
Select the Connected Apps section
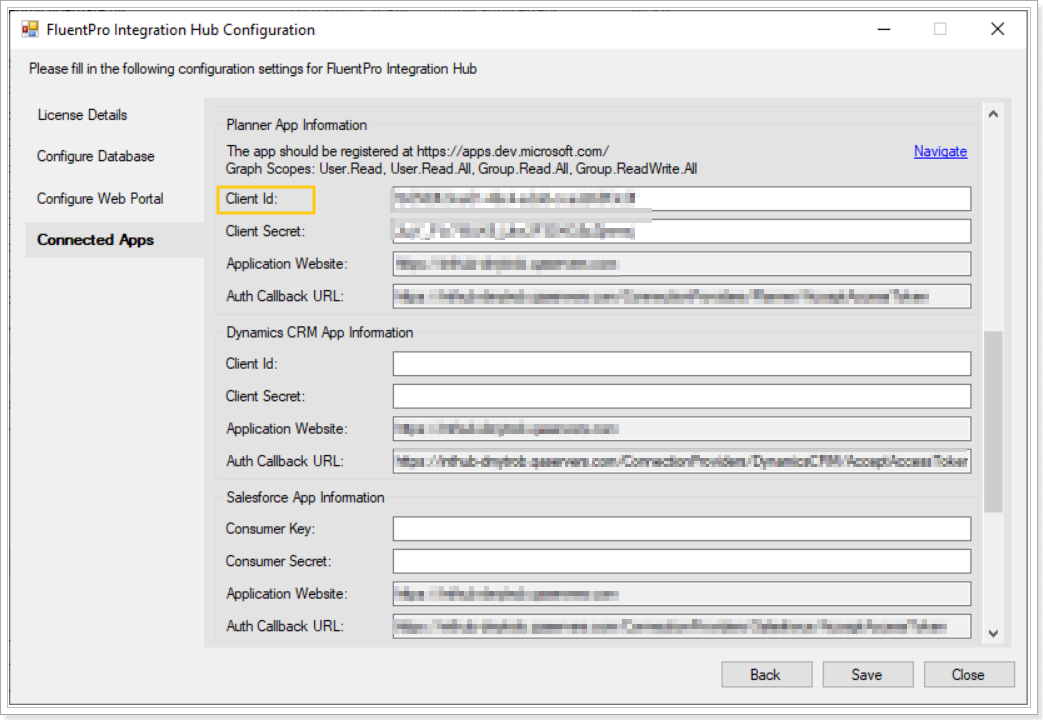114,240
